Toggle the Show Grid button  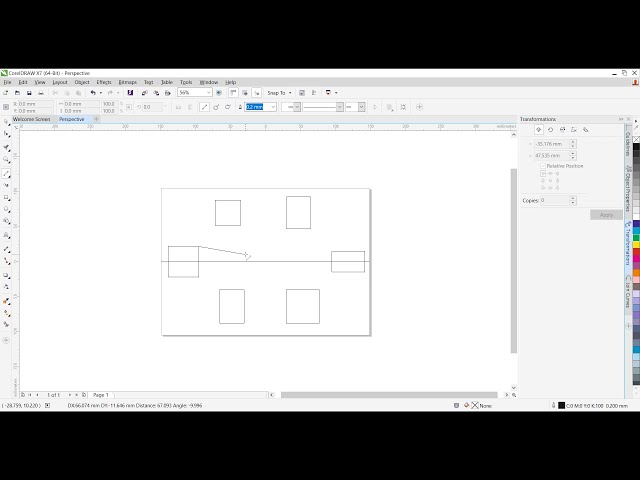point(245,93)
